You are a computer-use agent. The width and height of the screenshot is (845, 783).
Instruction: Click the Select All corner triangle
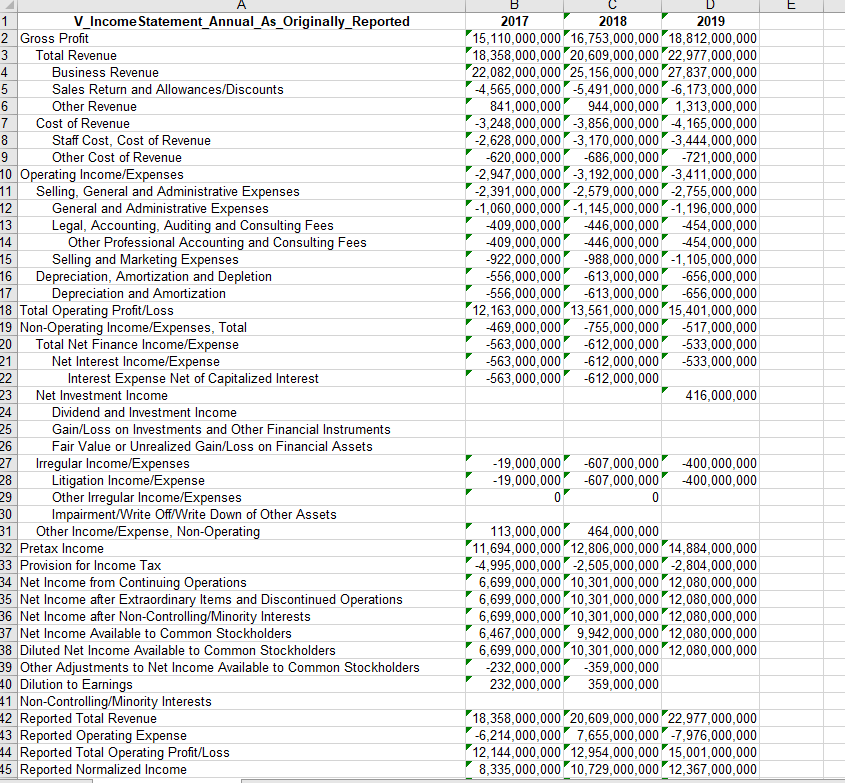pyautogui.click(x=10, y=6)
